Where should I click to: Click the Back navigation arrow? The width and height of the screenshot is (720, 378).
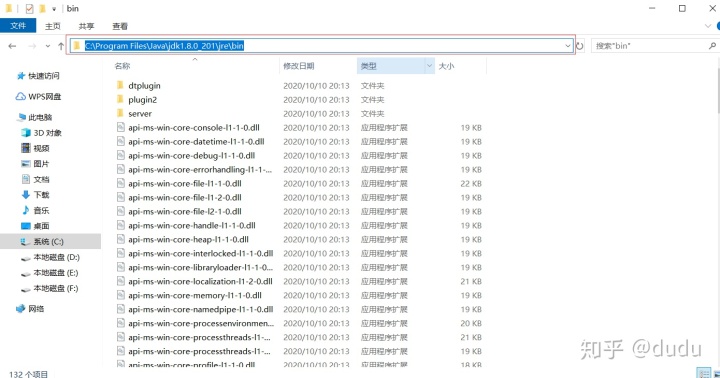[x=12, y=46]
